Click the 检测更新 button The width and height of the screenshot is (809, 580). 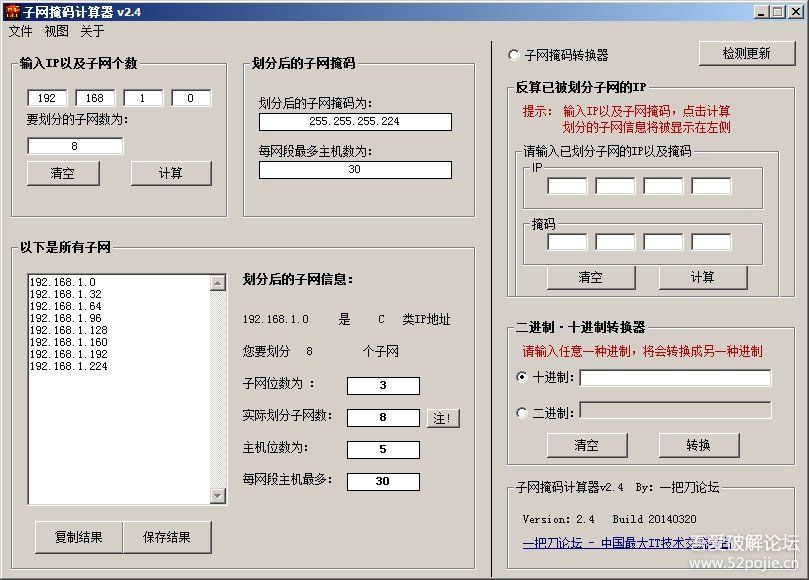point(746,54)
